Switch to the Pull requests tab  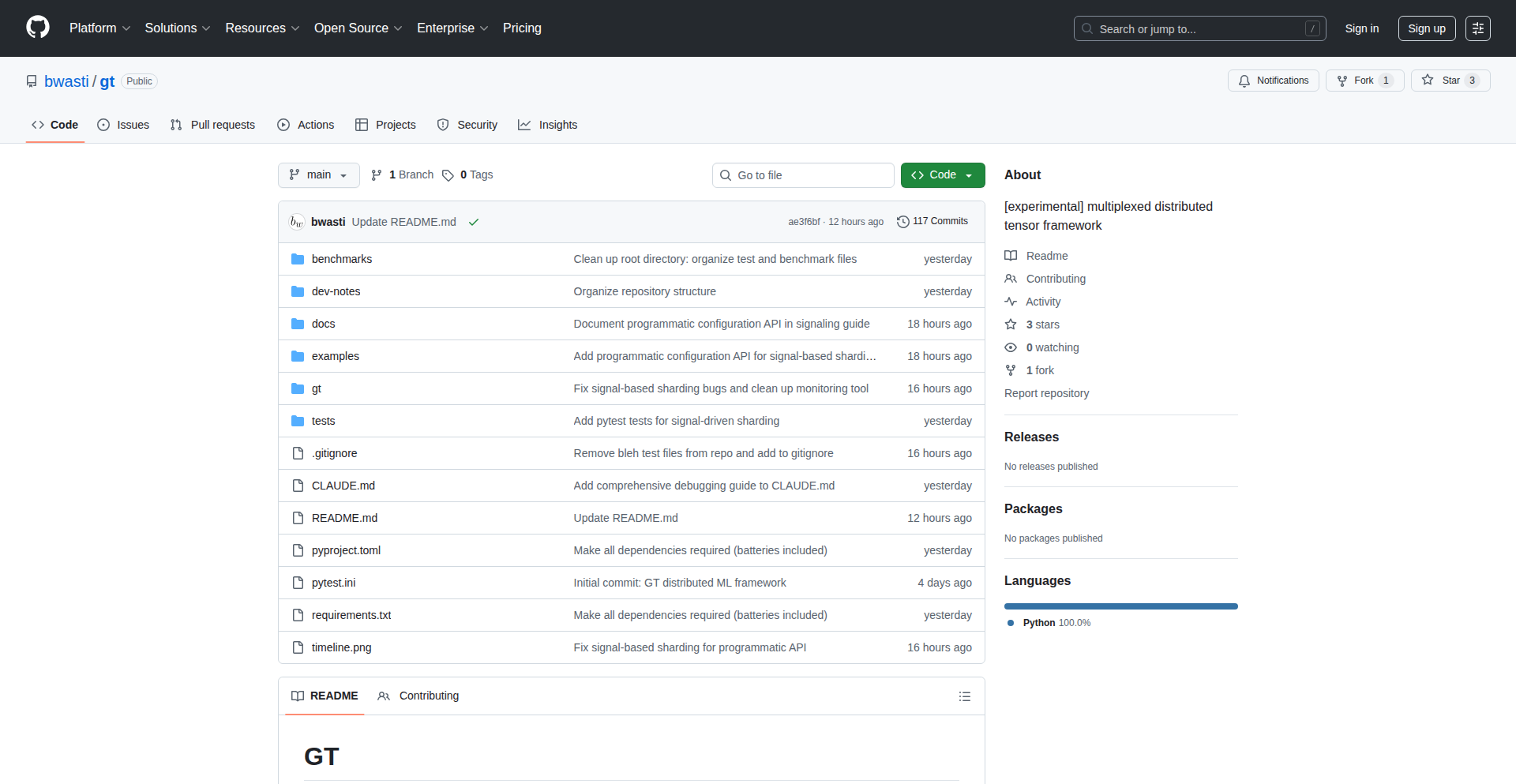(213, 125)
